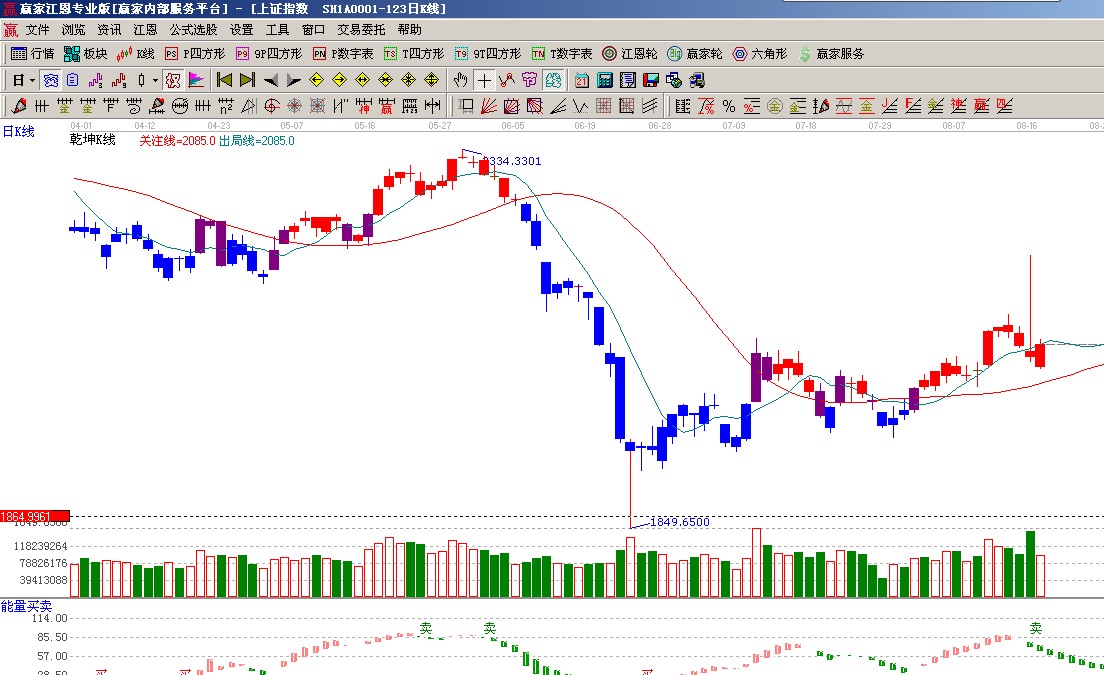Open the 交易委托 menu
1104x675 pixels.
tap(360, 30)
